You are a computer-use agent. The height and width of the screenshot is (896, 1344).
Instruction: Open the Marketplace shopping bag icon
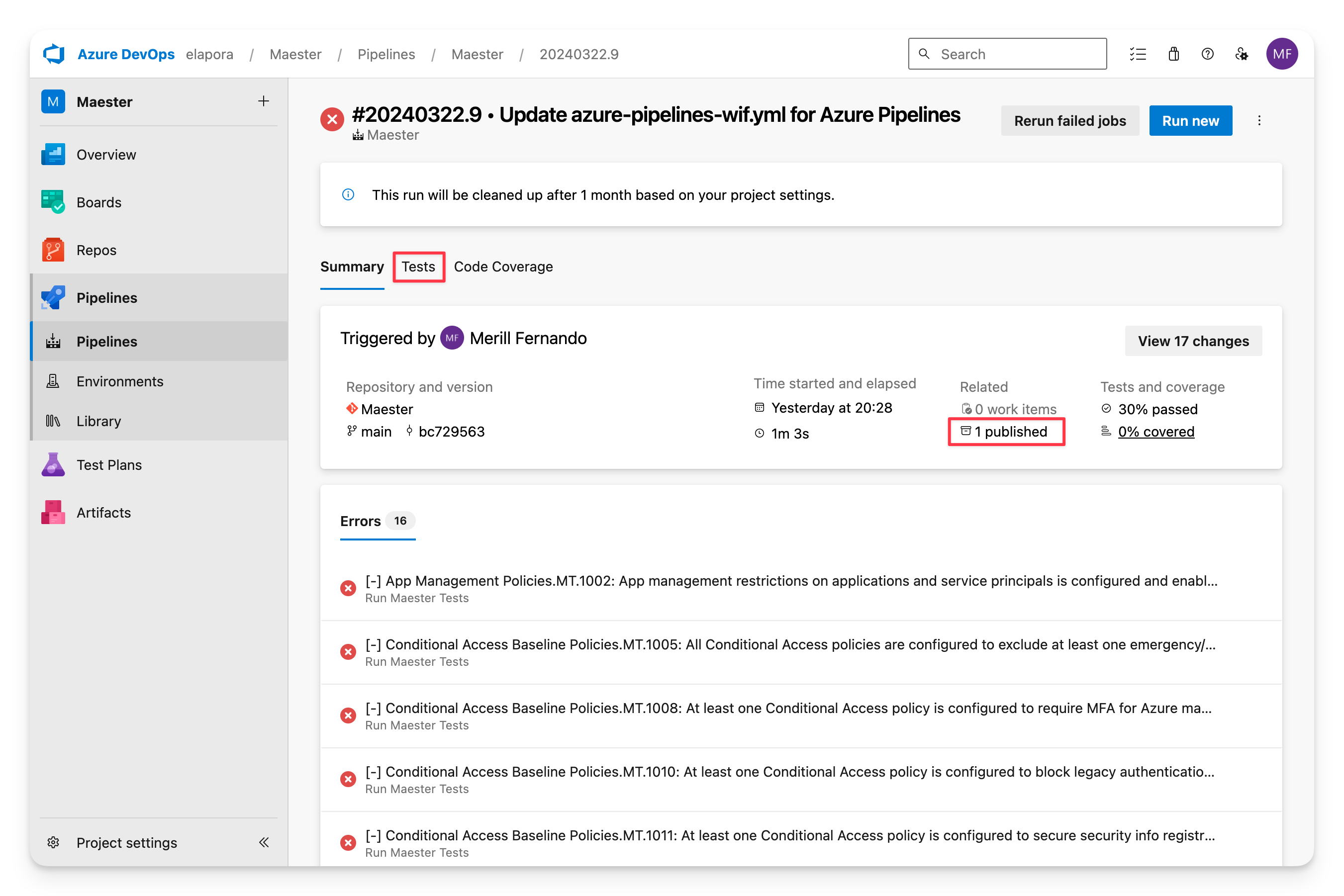click(1174, 54)
